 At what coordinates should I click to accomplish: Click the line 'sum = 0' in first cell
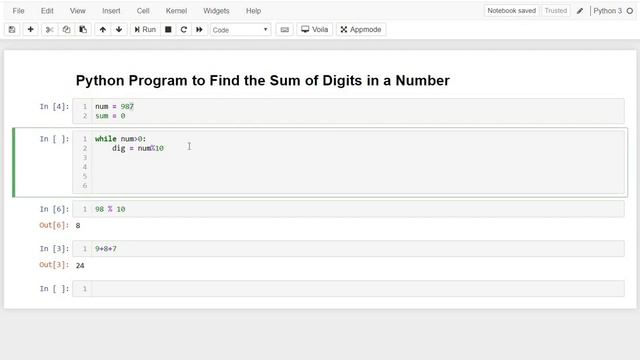110,116
